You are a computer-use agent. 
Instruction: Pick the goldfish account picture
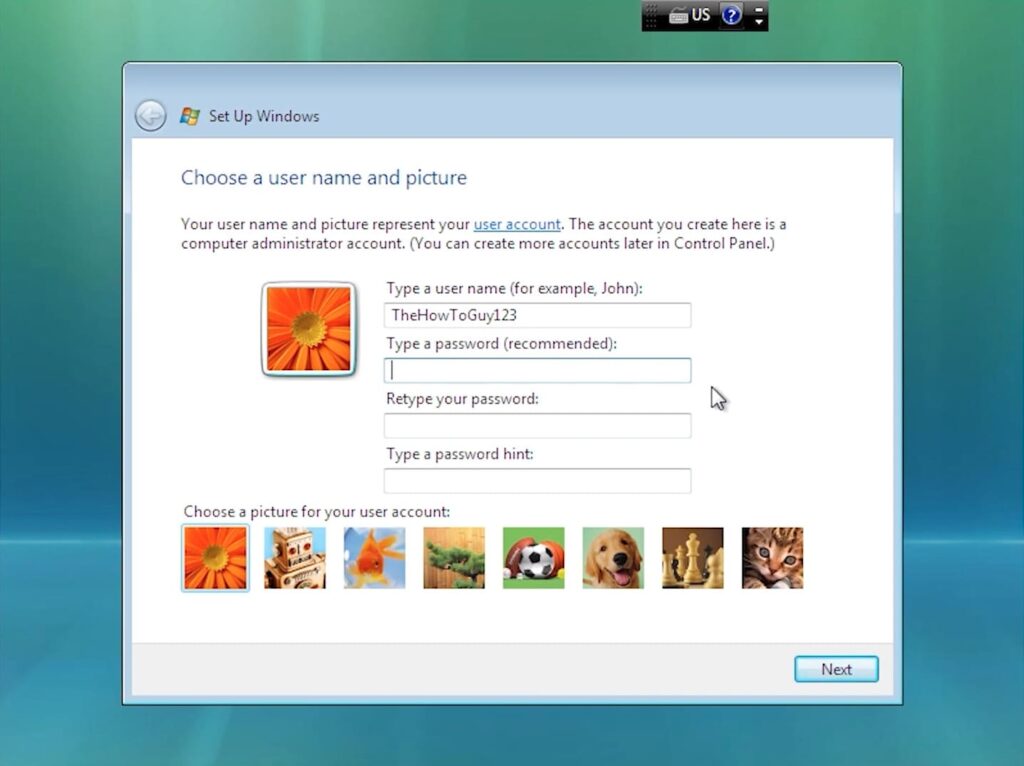374,558
